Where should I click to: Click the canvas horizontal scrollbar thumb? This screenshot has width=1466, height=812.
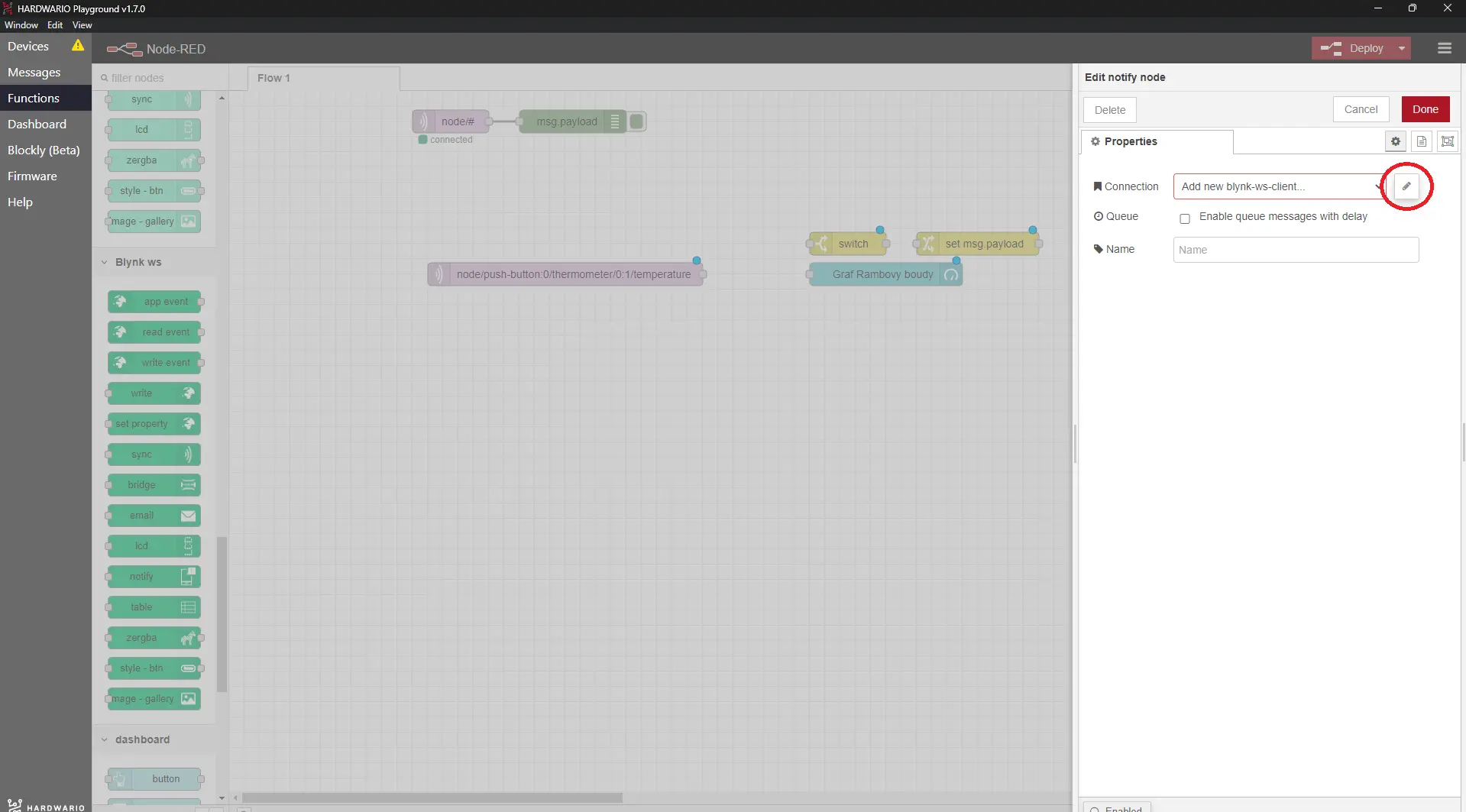(x=432, y=797)
